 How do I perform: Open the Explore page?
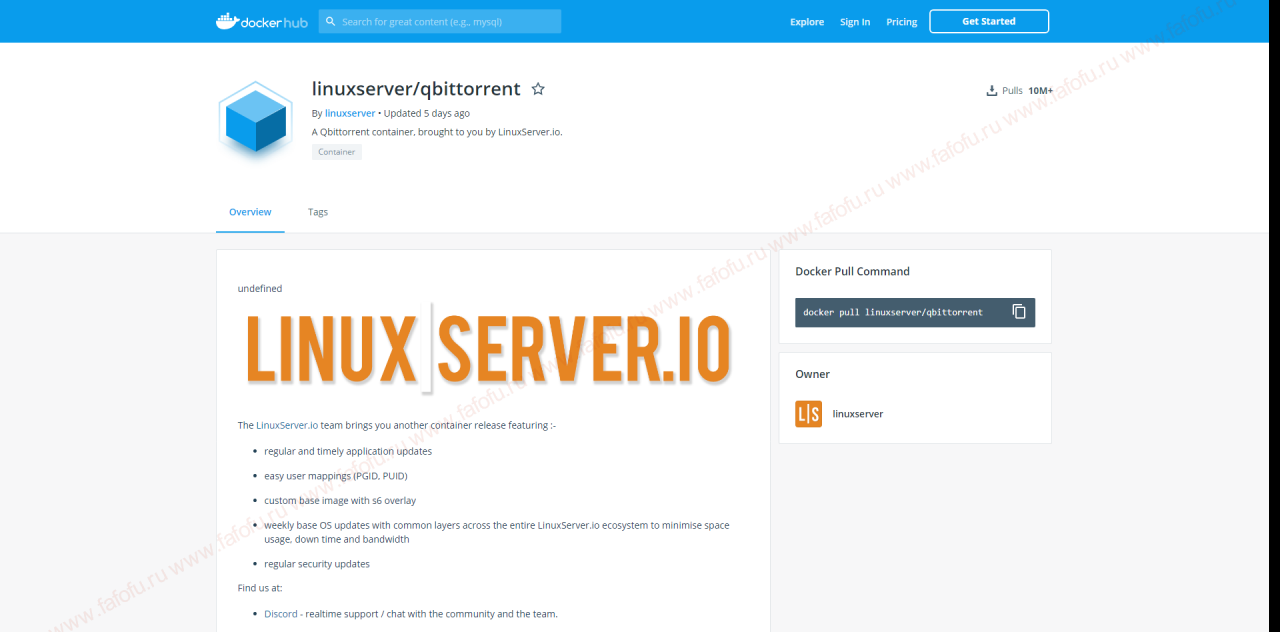click(x=807, y=22)
